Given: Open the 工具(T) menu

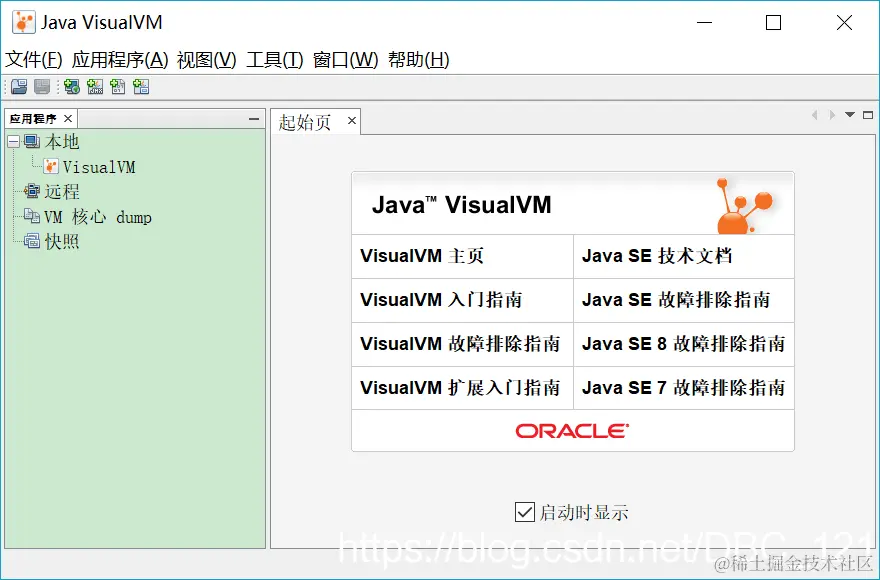Looking at the screenshot, I should [x=274, y=60].
